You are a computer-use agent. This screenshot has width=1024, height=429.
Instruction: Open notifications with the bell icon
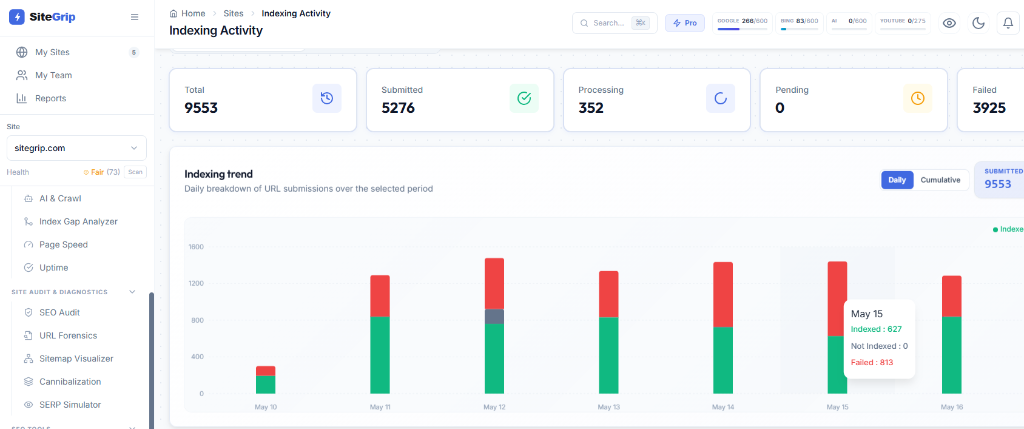(x=1008, y=24)
